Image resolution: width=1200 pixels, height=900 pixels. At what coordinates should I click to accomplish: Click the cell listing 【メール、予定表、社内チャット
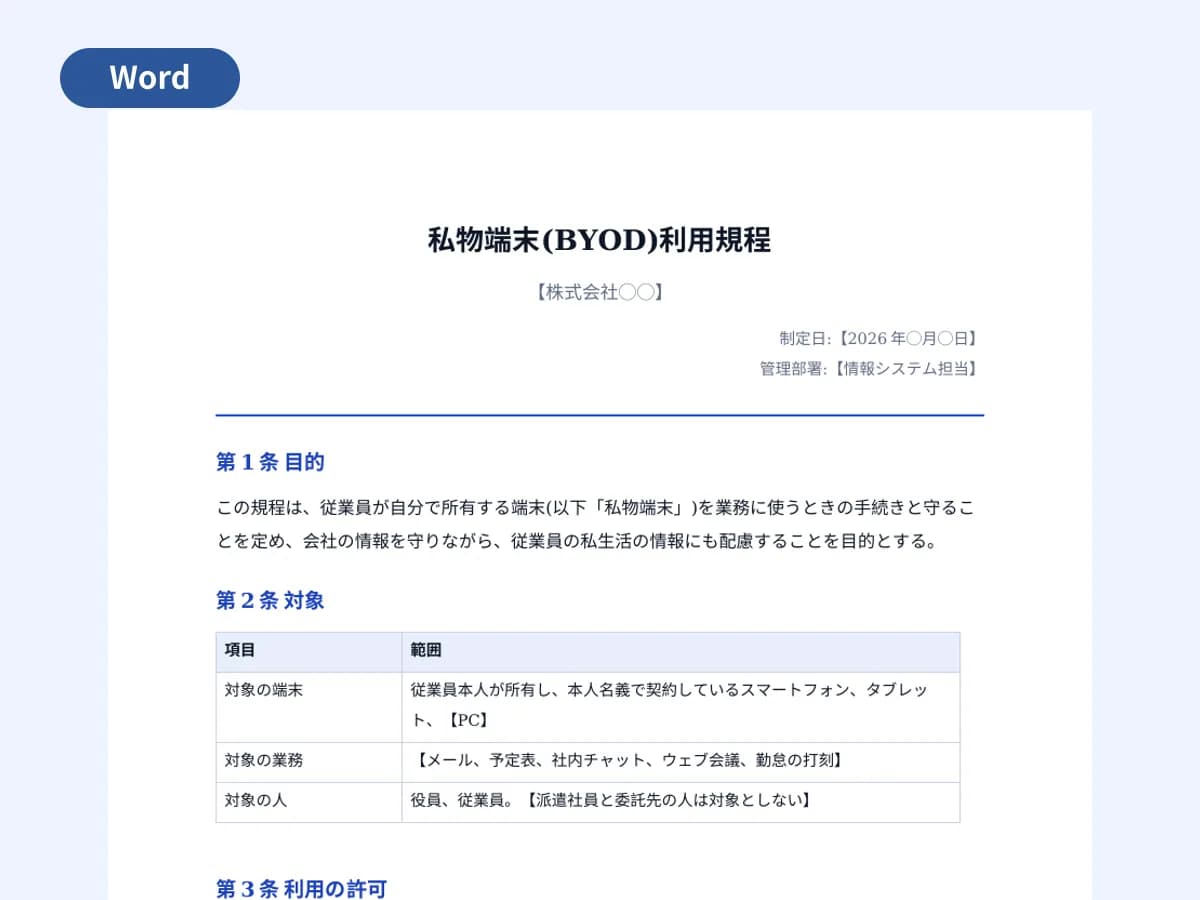[x=681, y=762]
